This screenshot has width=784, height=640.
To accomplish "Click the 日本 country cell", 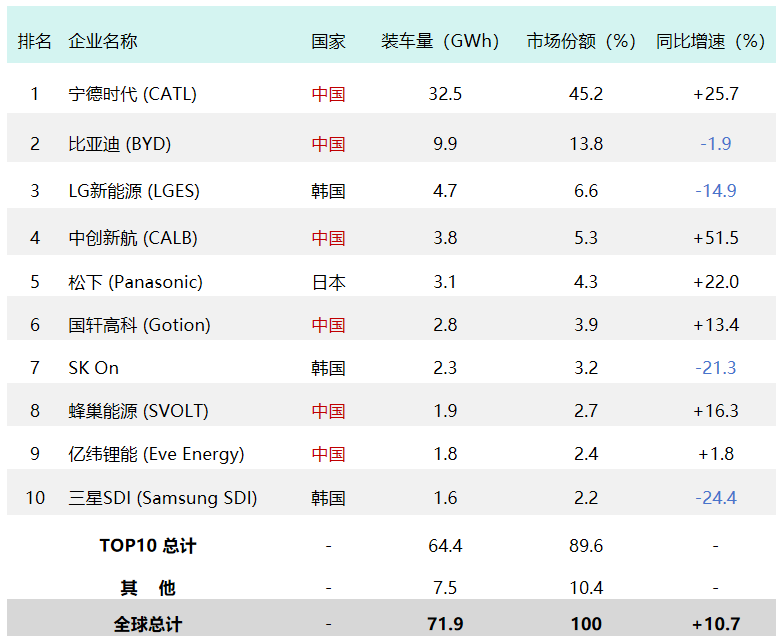I will (x=328, y=282).
